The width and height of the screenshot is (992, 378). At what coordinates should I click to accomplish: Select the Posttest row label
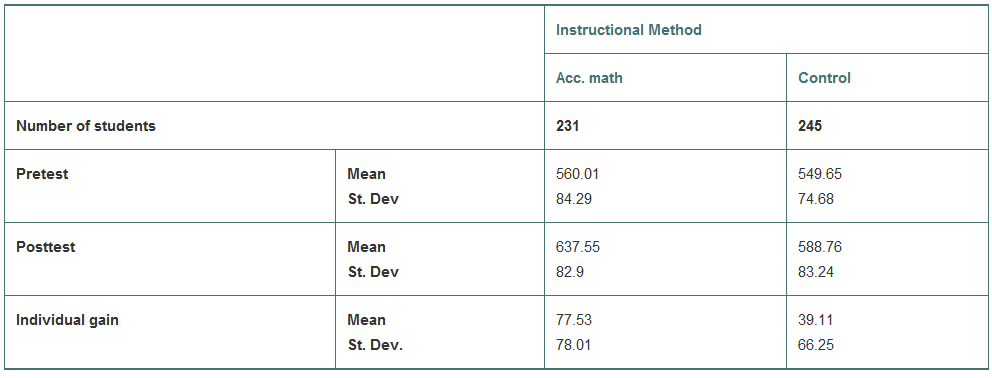[46, 247]
